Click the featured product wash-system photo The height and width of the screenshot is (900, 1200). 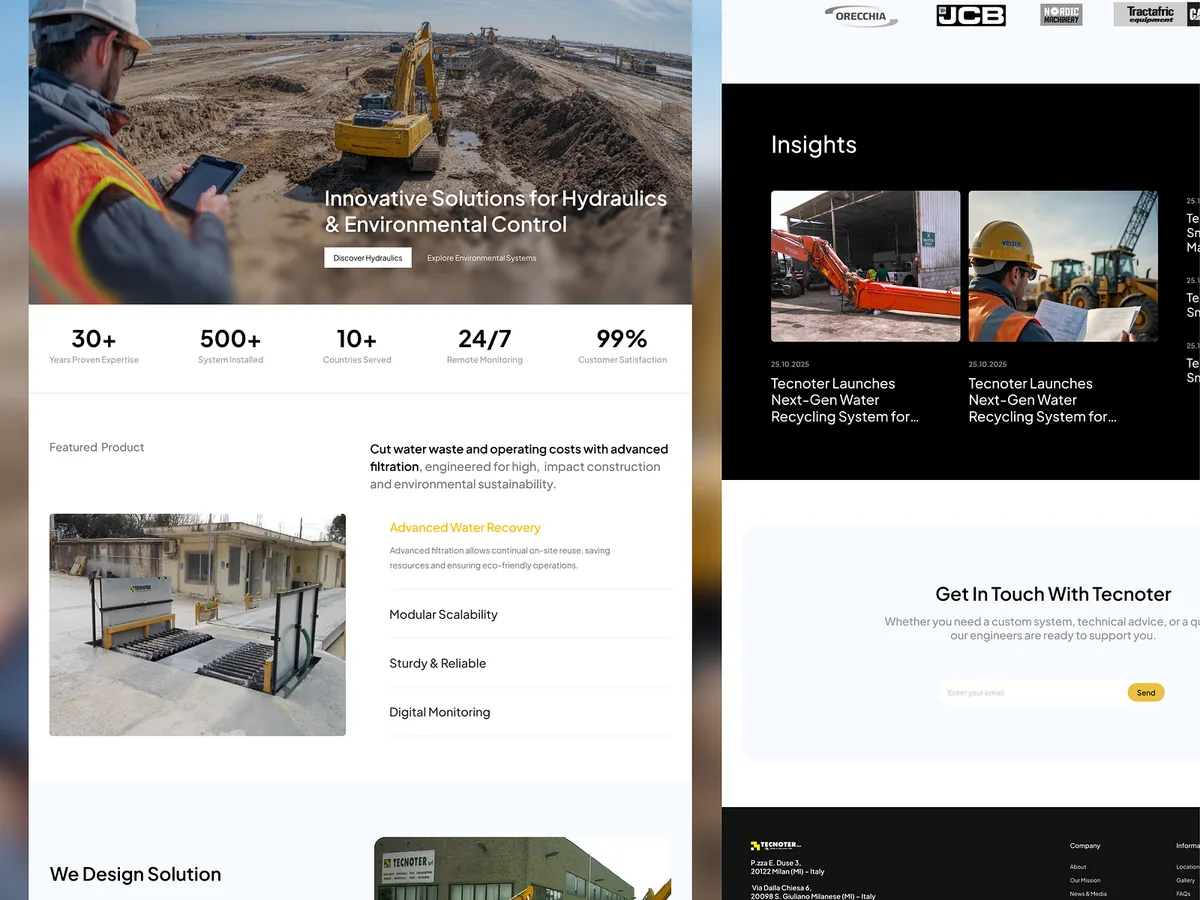coord(198,625)
